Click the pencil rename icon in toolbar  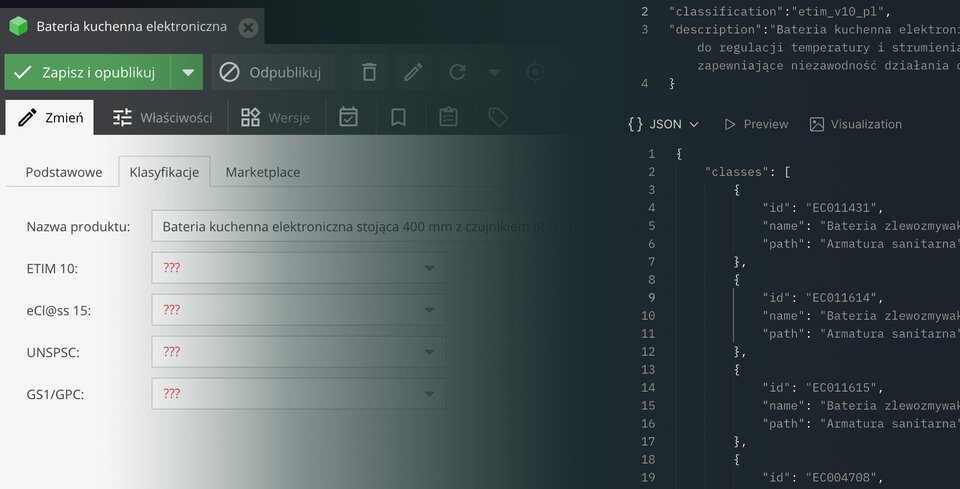413,72
